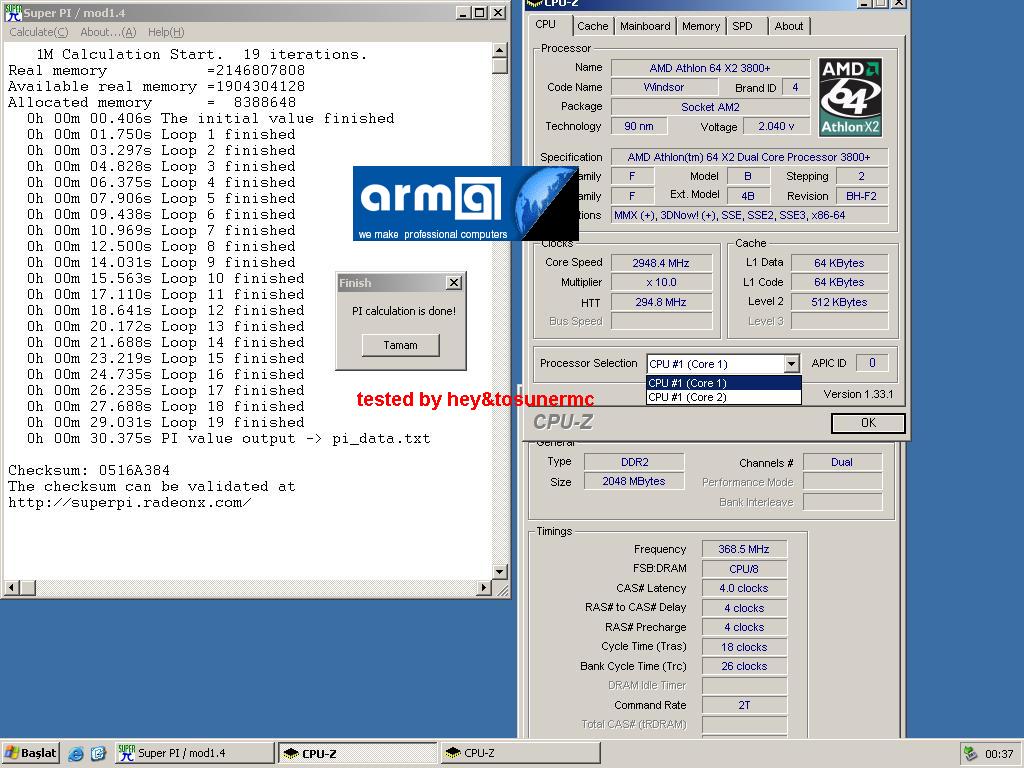Click the FSB:DRAM value CPU/8
This screenshot has height=768, width=1024.
coord(744,569)
